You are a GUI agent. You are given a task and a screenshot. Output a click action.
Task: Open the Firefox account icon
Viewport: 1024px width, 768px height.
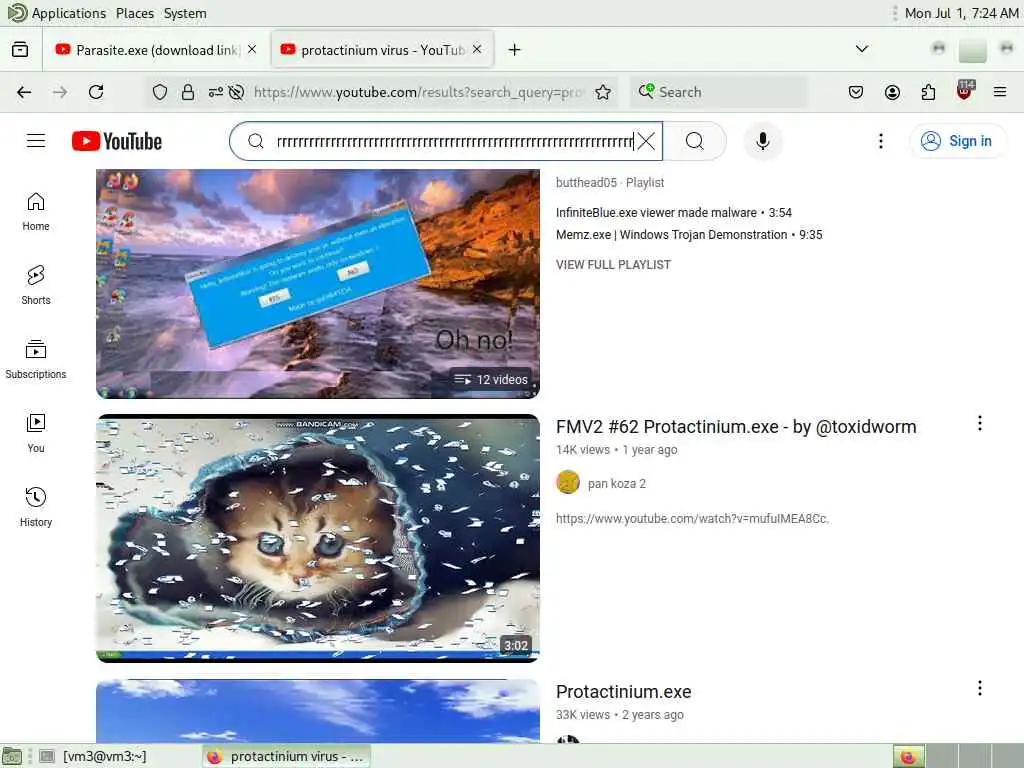click(x=892, y=92)
